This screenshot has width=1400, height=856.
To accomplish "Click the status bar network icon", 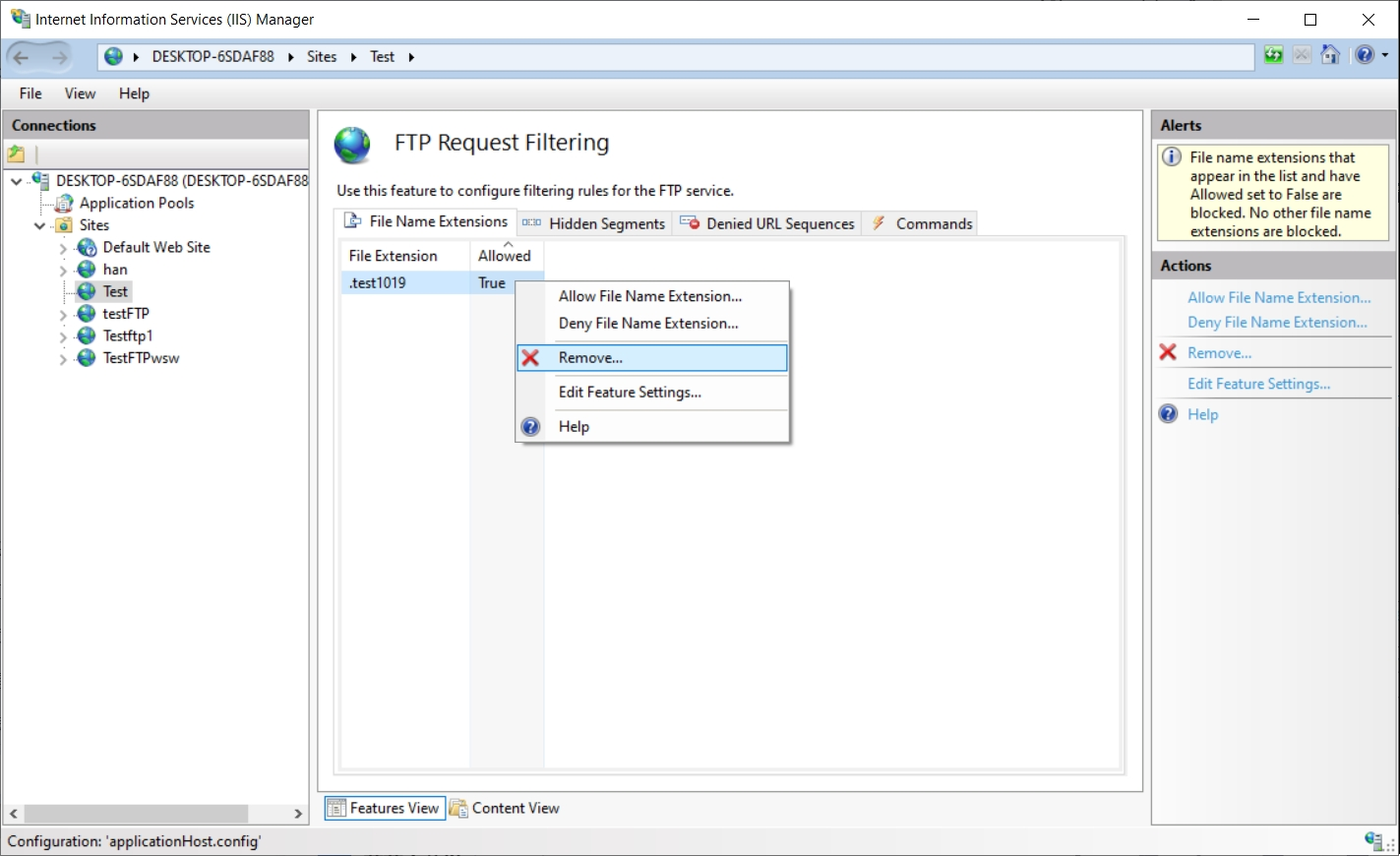I will pyautogui.click(x=1375, y=840).
